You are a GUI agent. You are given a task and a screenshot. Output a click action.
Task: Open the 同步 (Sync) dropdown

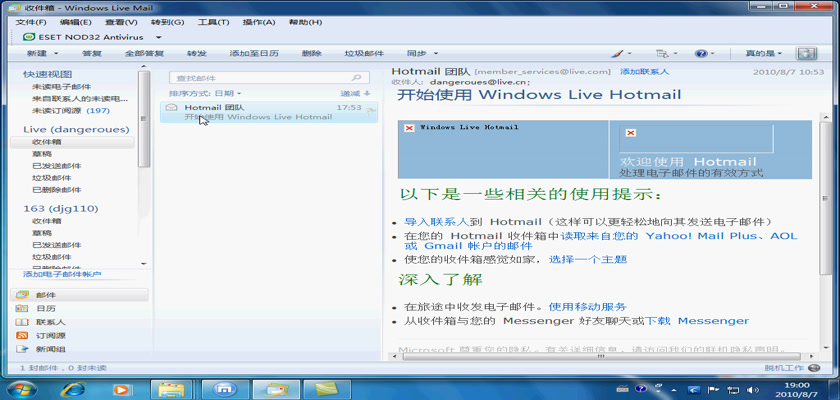[437, 53]
